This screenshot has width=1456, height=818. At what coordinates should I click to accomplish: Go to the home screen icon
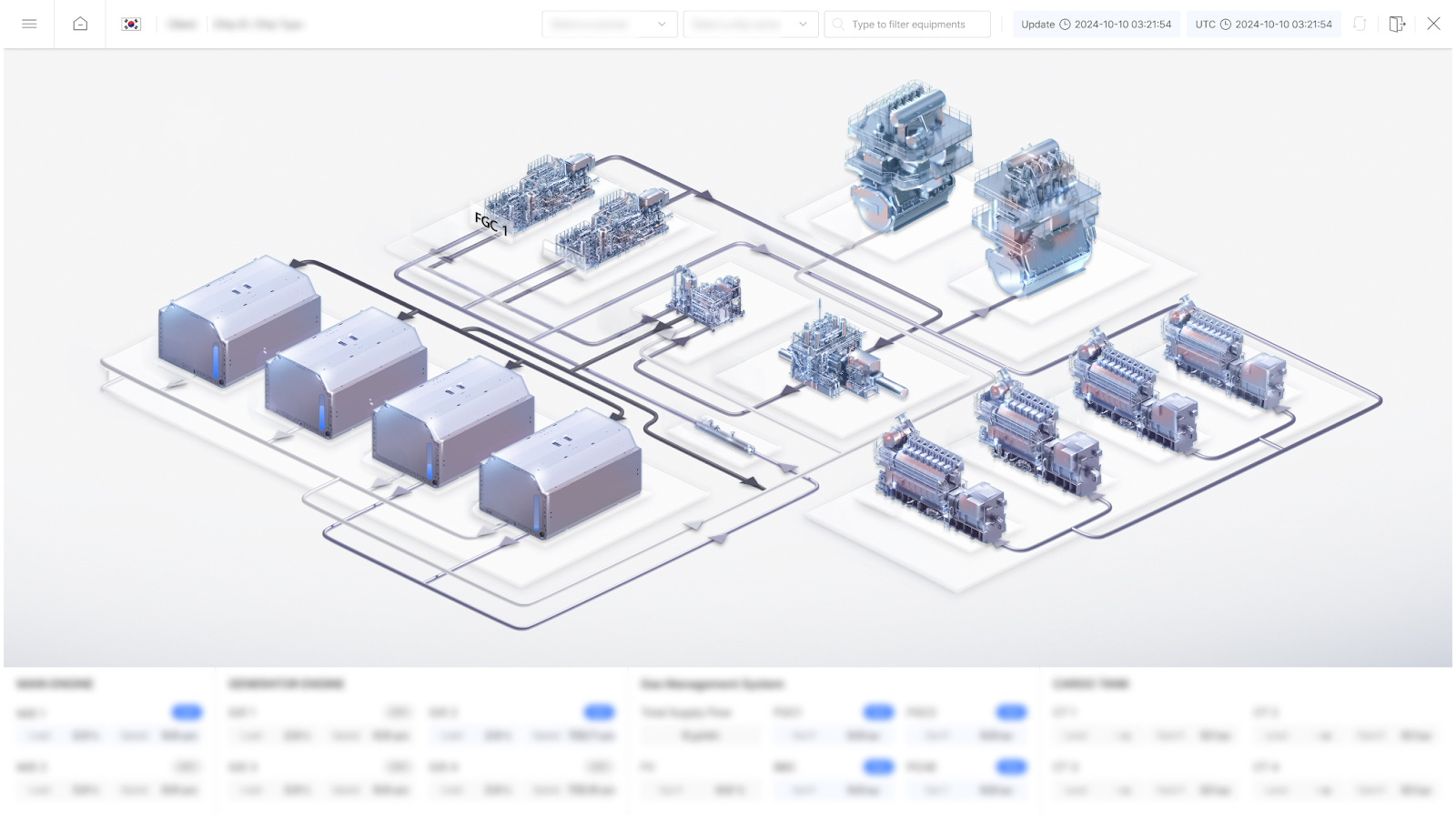click(x=80, y=25)
